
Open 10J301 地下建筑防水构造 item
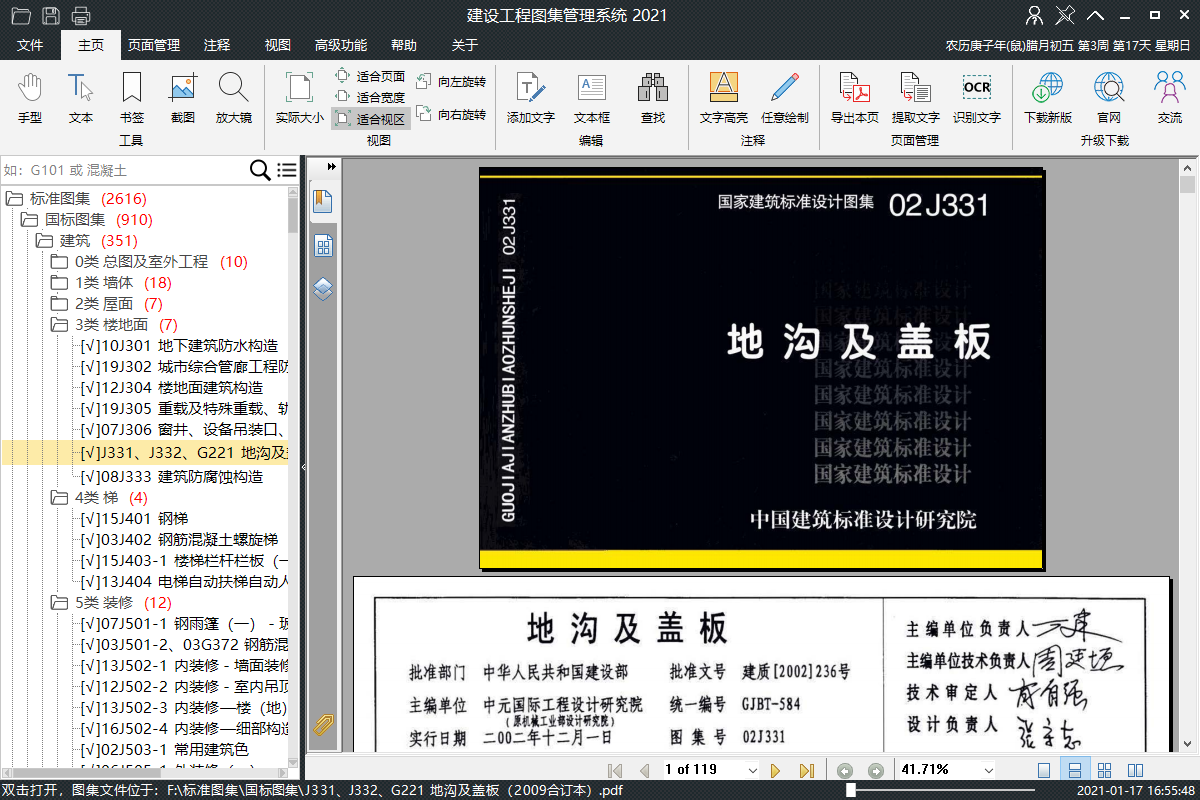(179, 345)
